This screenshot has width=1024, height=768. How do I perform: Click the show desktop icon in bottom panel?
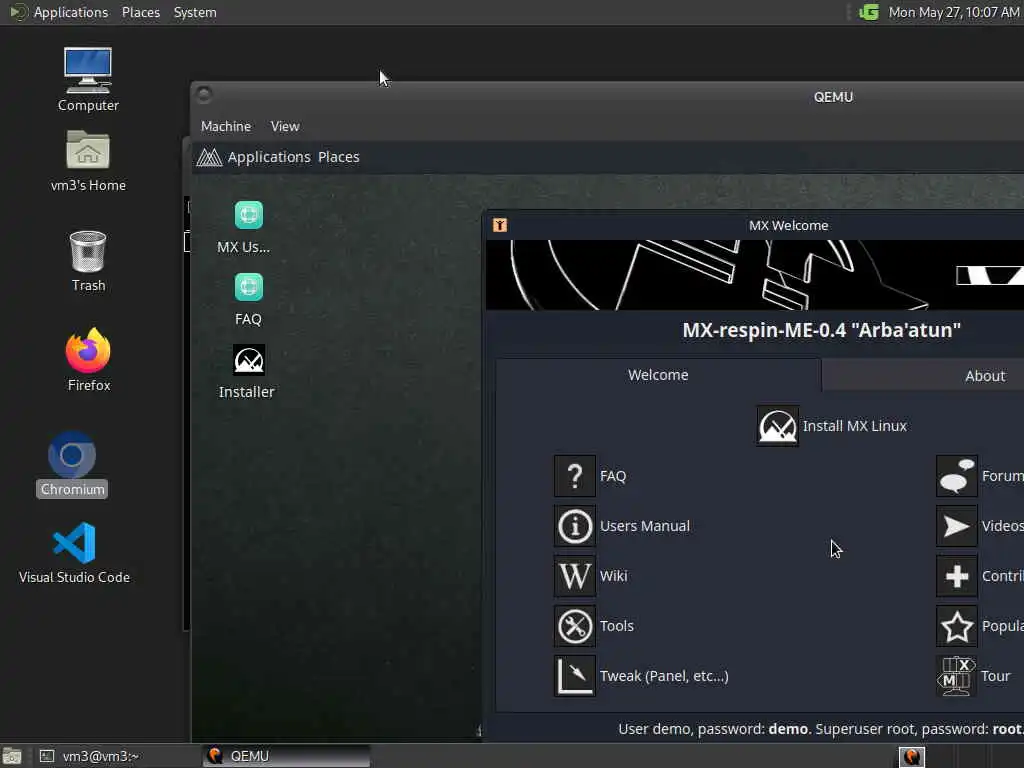point(11,756)
